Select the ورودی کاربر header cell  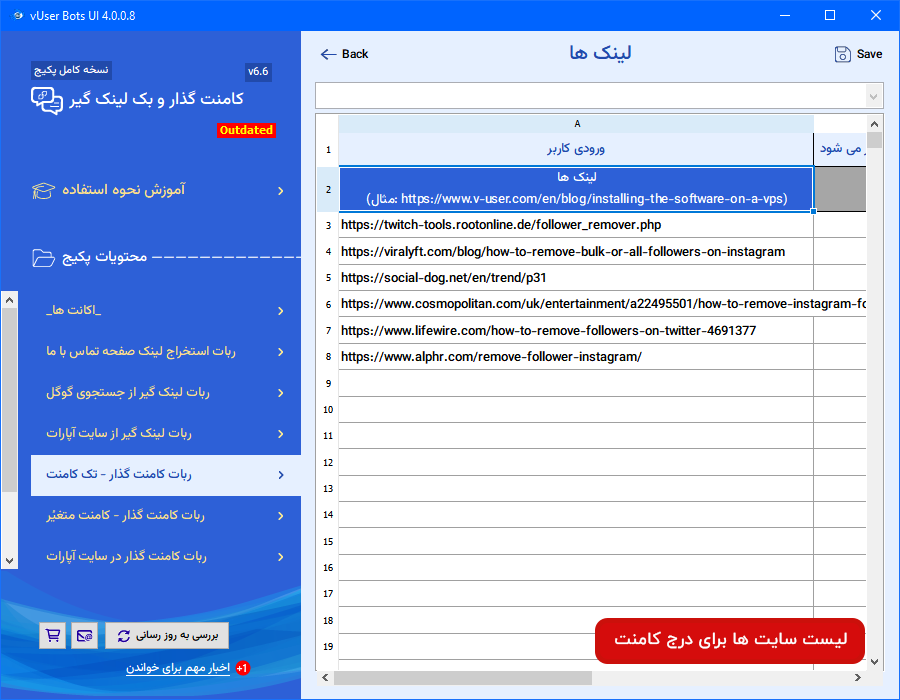point(576,150)
